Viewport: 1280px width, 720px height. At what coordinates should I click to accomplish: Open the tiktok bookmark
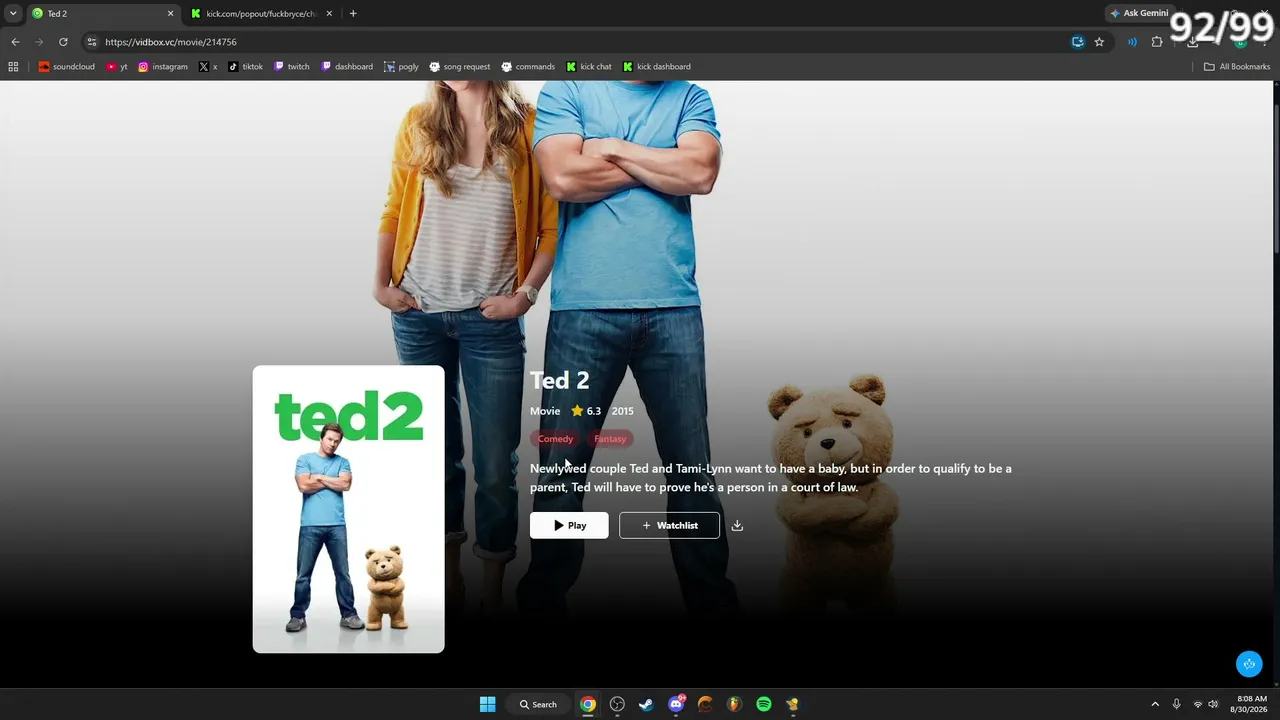tap(246, 67)
